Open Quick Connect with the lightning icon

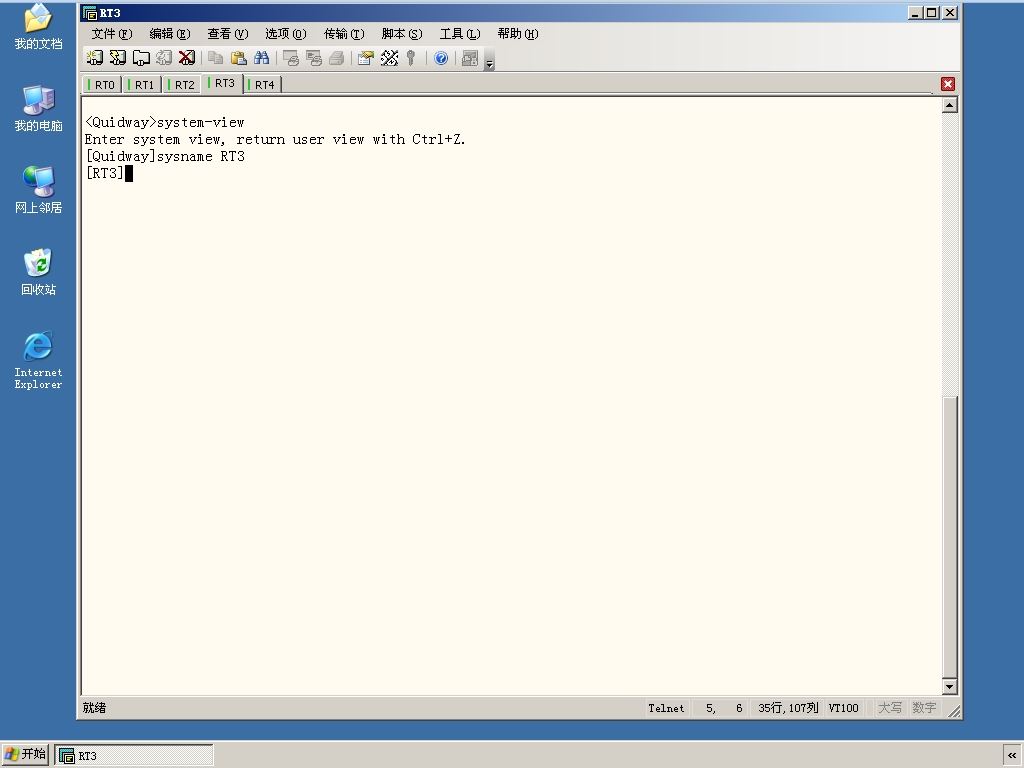118,58
